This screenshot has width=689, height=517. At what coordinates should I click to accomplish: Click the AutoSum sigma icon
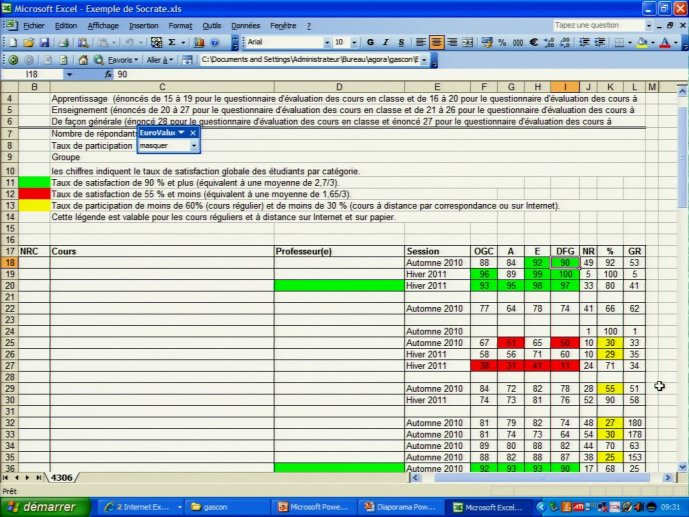click(x=172, y=43)
